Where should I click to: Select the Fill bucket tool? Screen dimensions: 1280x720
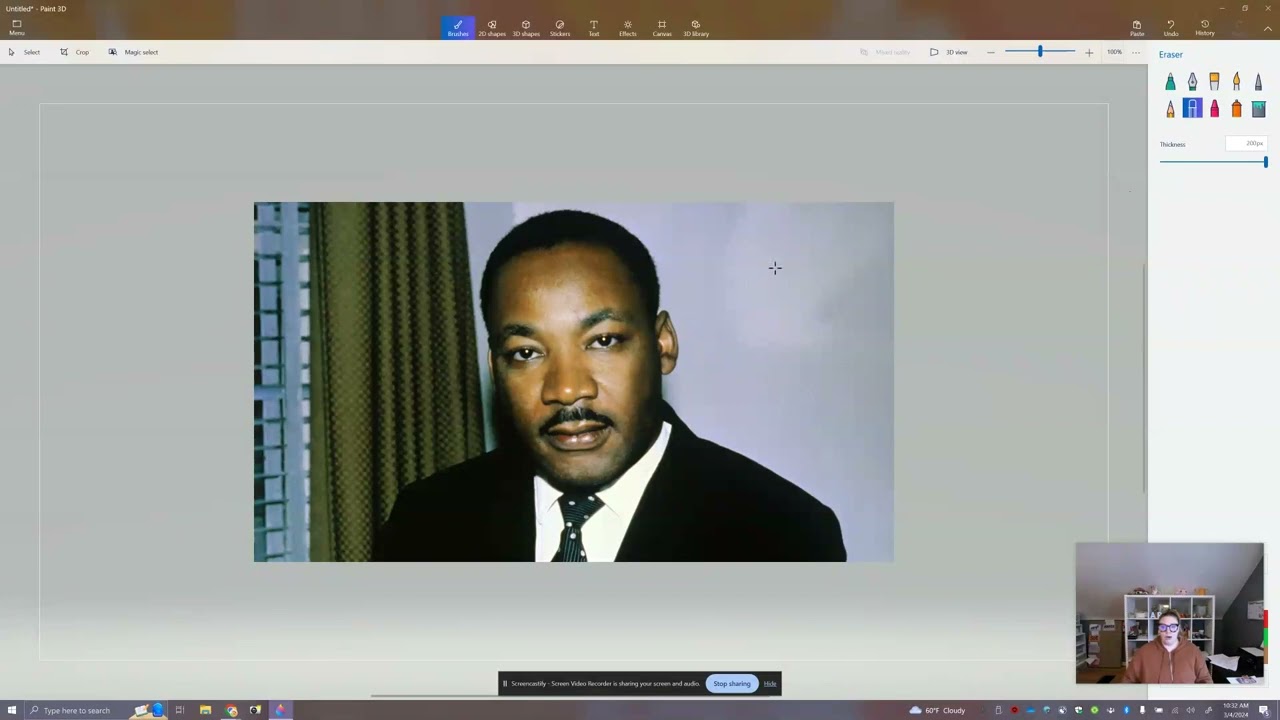pos(1258,108)
